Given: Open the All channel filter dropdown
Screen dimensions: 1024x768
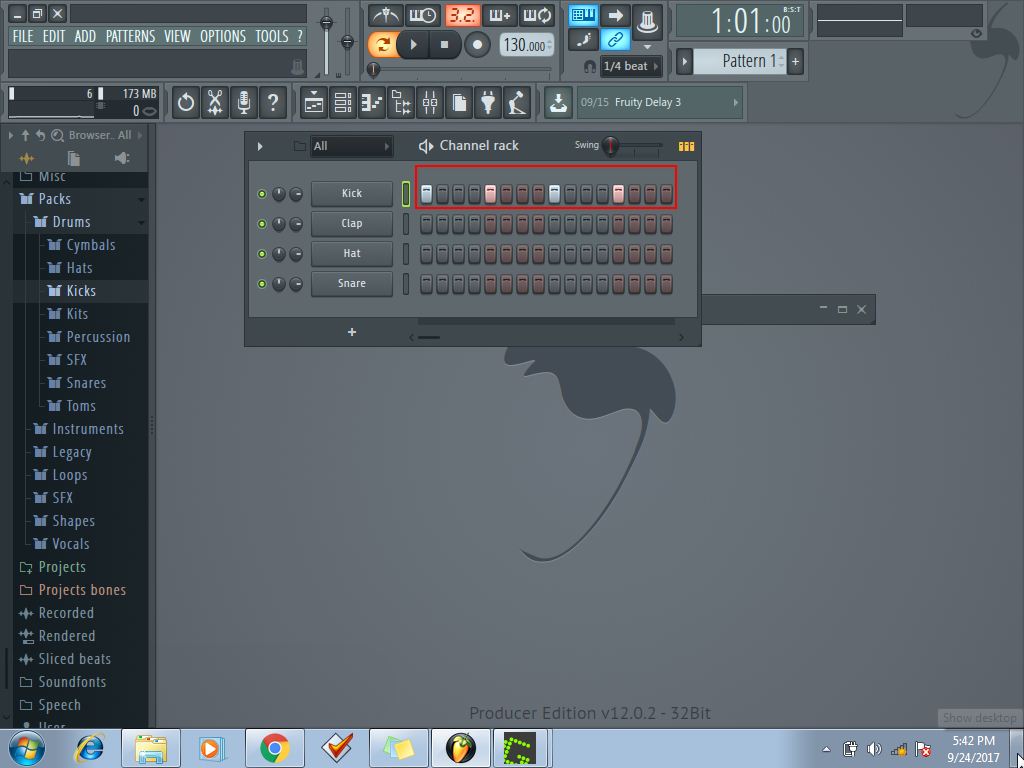Looking at the screenshot, I should click(x=350, y=146).
